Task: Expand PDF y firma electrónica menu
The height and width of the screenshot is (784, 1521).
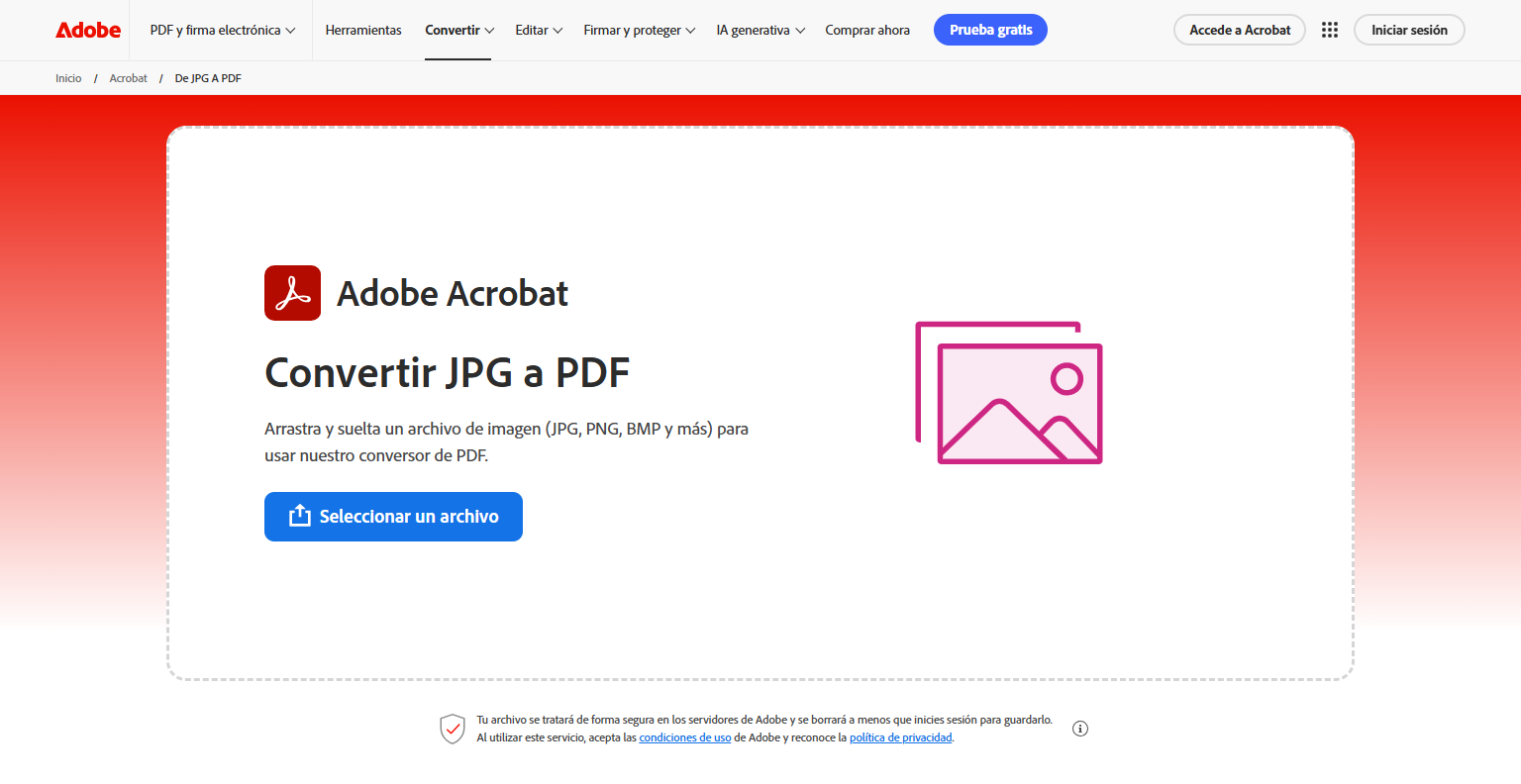Action: click(223, 30)
